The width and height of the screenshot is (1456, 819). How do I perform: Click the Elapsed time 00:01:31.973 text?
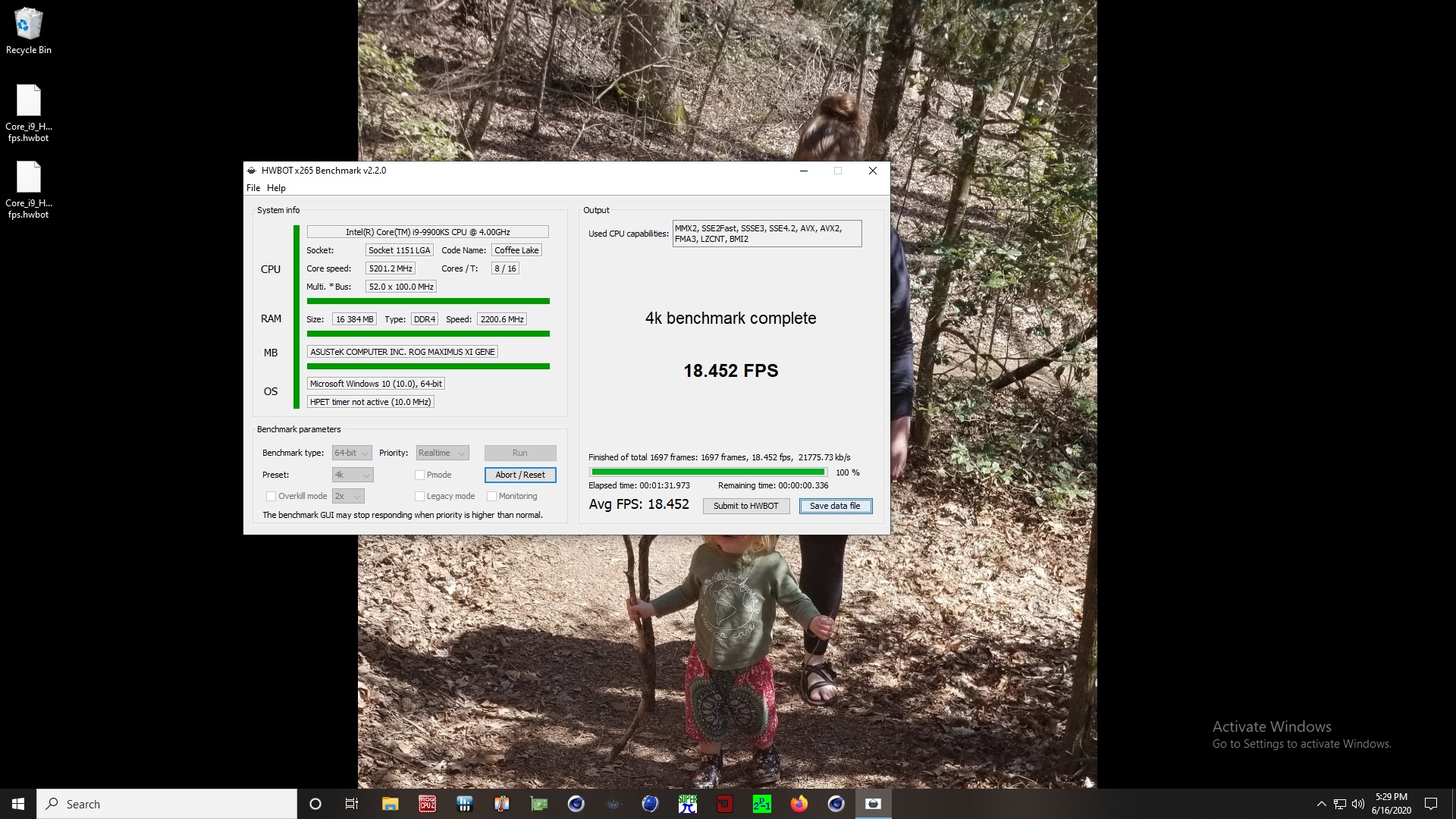tap(639, 485)
